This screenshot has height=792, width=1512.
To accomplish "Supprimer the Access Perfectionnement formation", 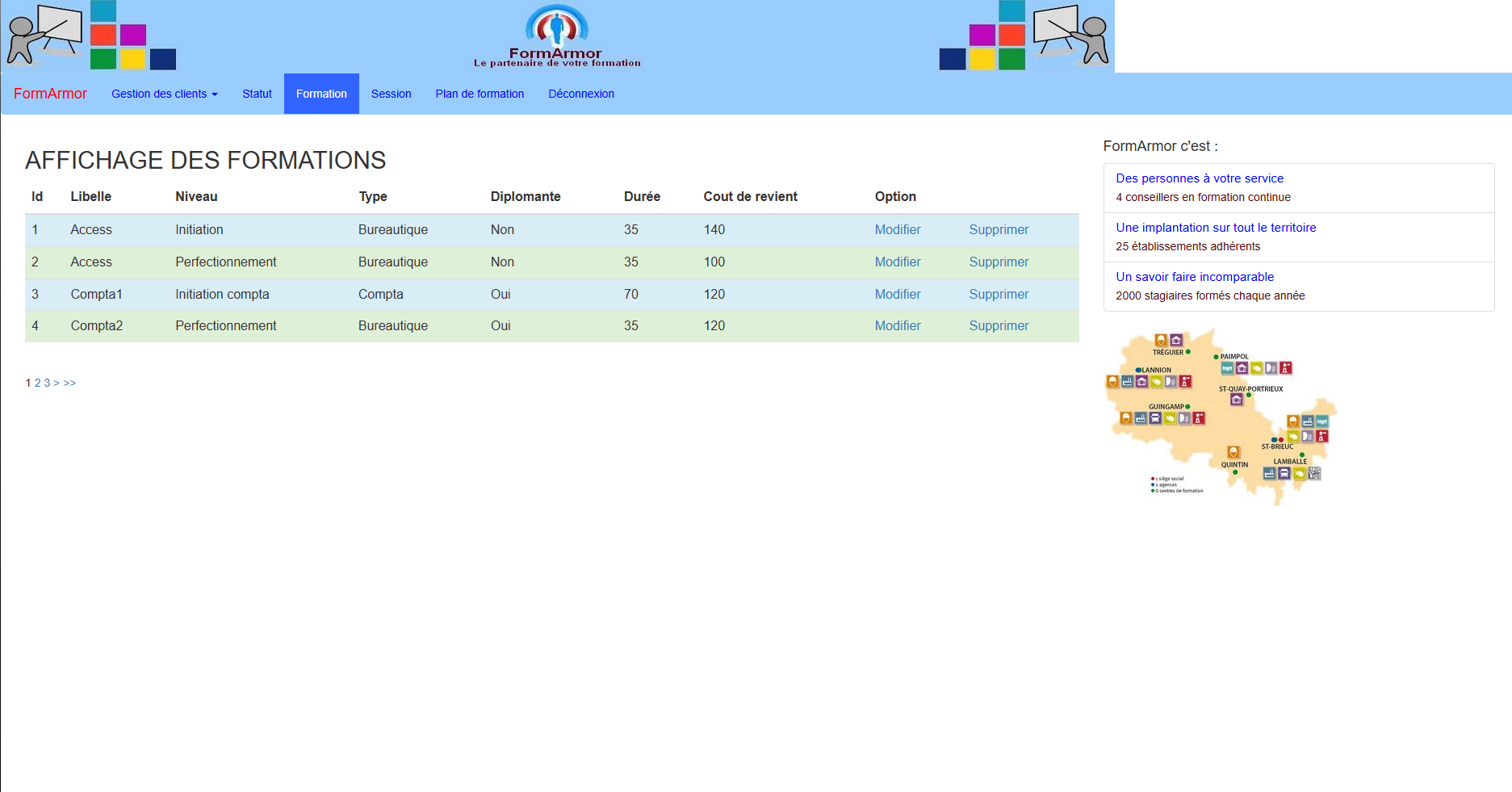I will click(999, 262).
